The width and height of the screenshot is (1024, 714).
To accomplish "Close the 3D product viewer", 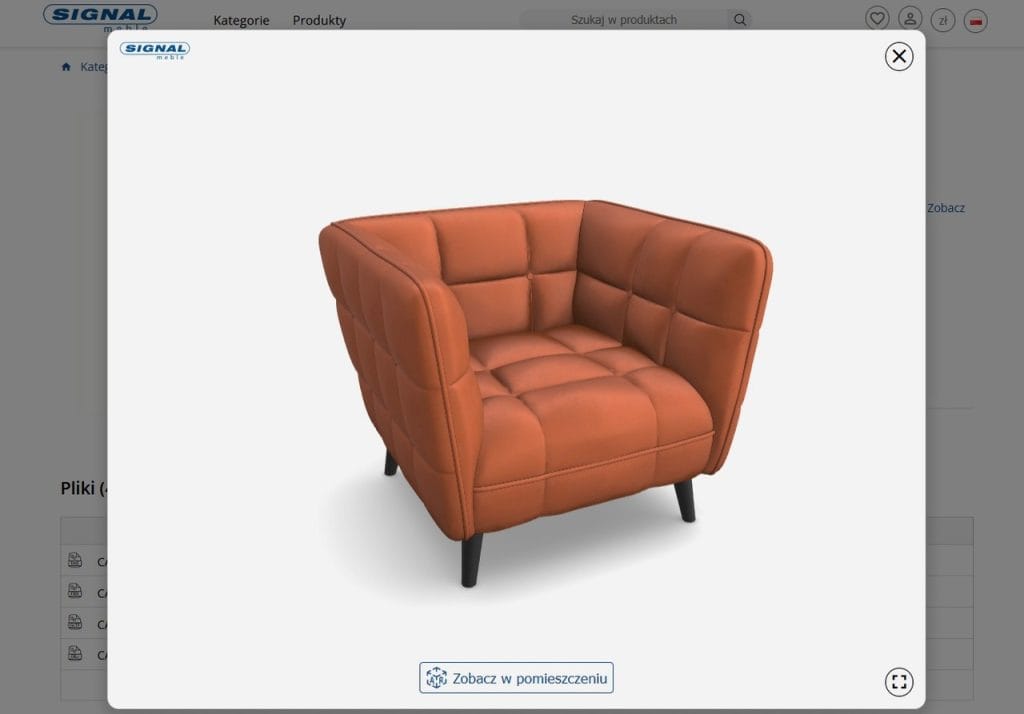I will point(898,57).
